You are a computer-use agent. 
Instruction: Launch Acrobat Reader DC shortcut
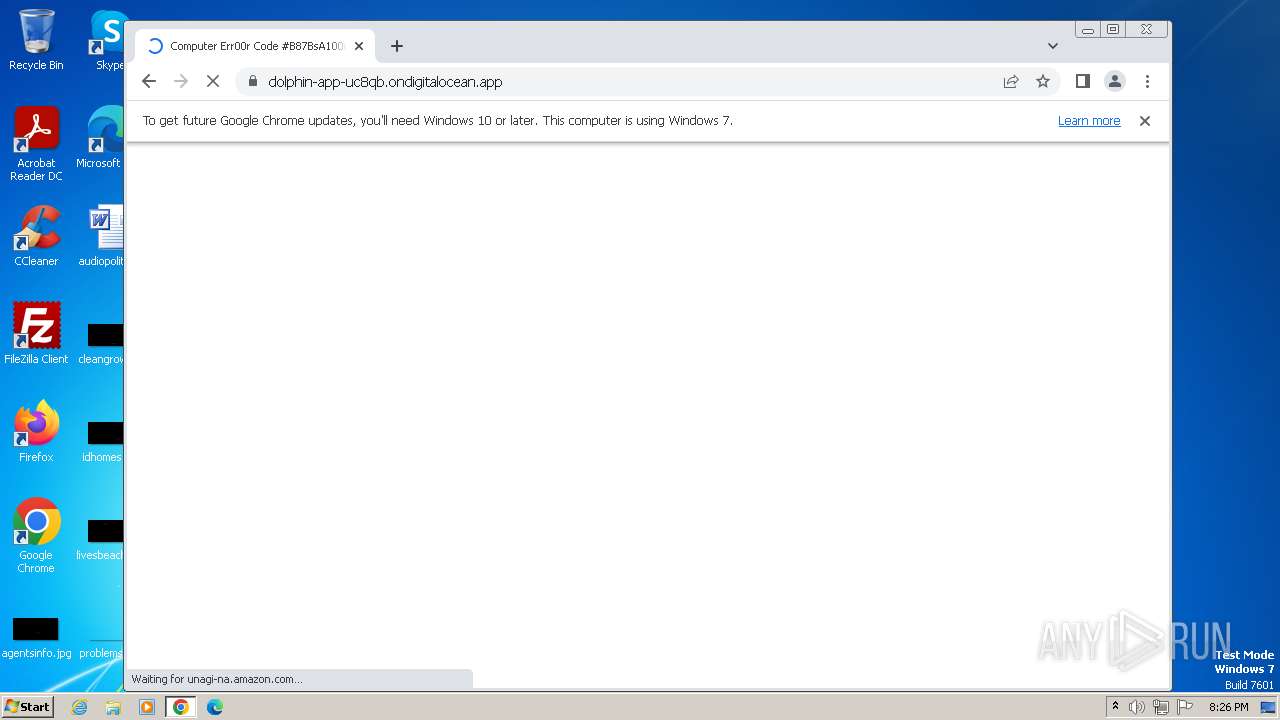(x=36, y=144)
